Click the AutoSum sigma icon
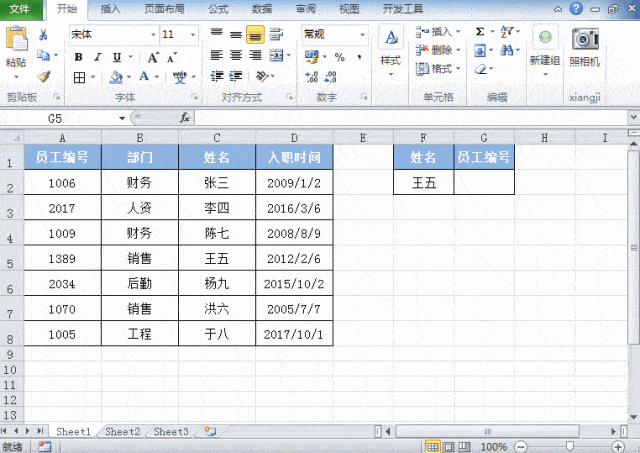640x453 pixels. [x=480, y=31]
